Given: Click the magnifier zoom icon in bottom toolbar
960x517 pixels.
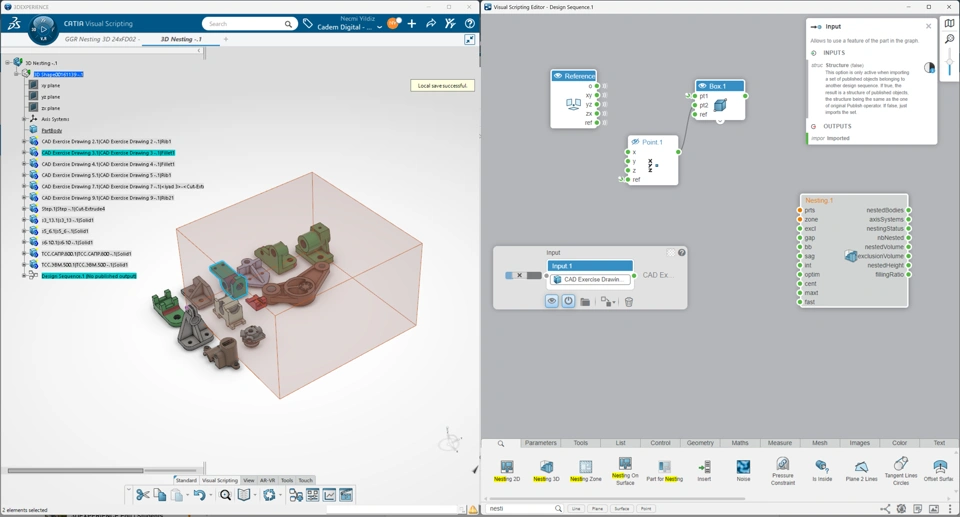Looking at the screenshot, I should tap(225, 495).
